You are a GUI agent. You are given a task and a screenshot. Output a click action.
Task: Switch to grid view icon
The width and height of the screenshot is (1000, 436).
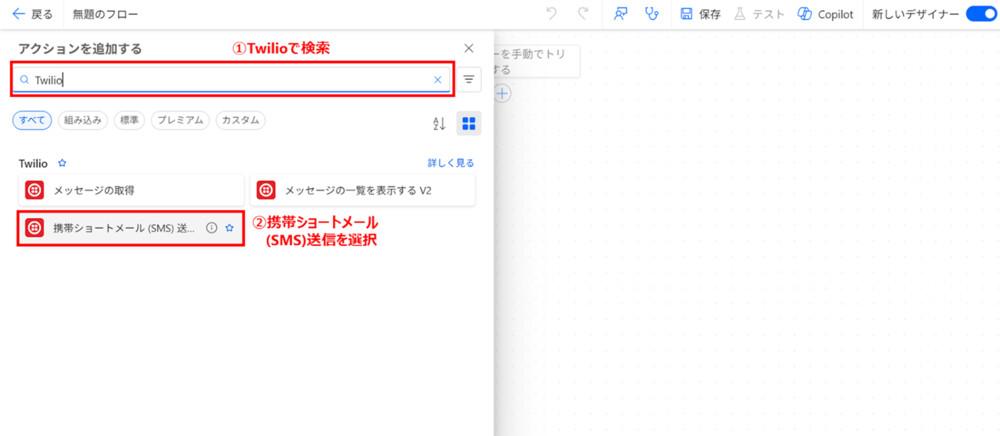469,124
